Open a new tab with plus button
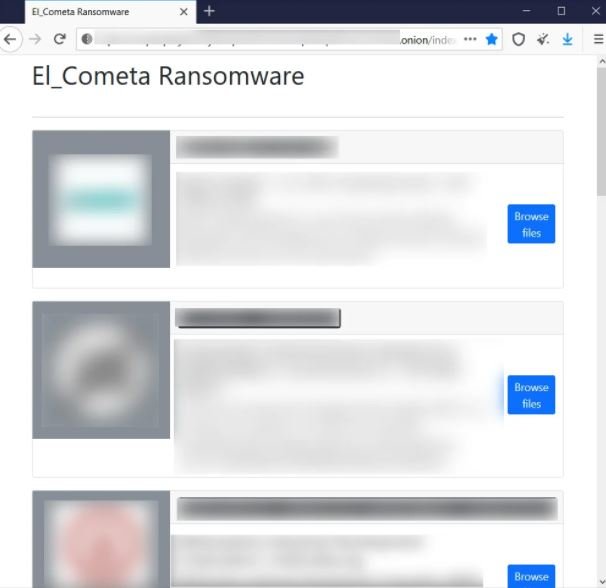 click(209, 11)
